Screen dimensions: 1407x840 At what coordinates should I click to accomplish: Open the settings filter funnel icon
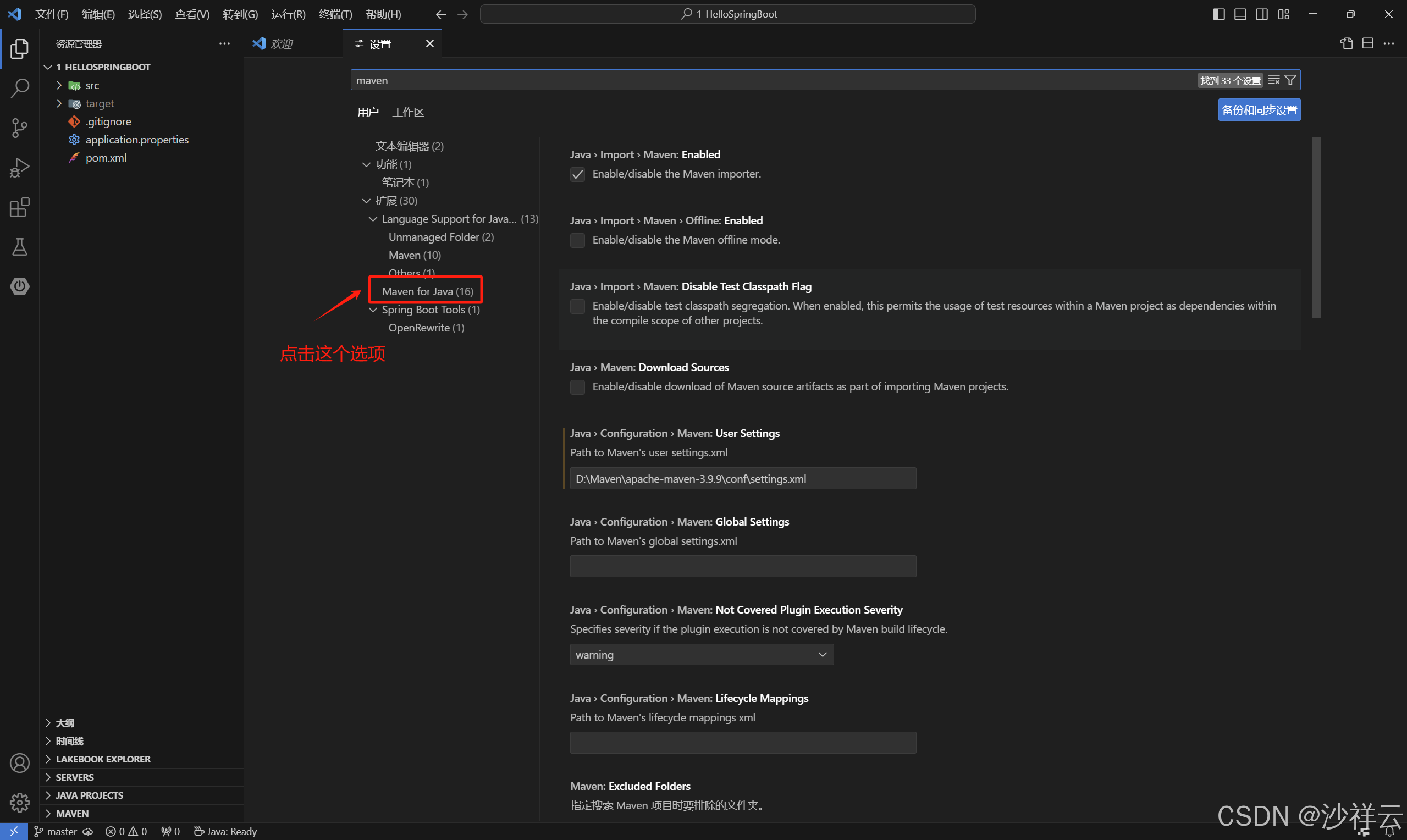point(1290,80)
